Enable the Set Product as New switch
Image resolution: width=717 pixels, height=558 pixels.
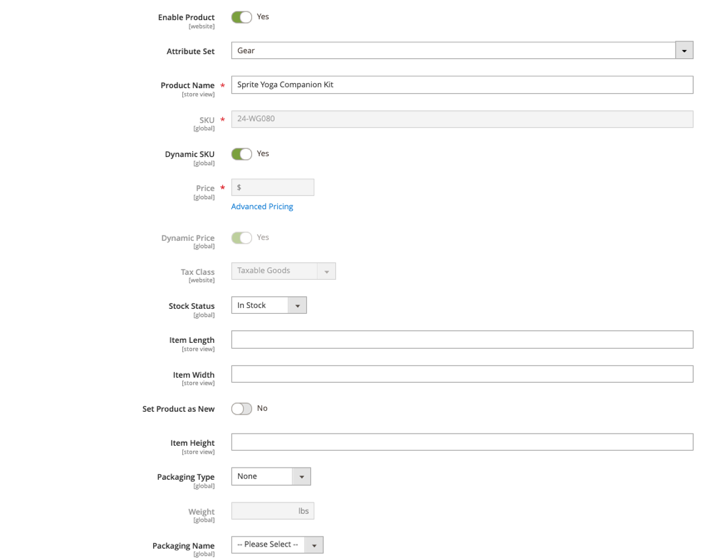pos(241,408)
